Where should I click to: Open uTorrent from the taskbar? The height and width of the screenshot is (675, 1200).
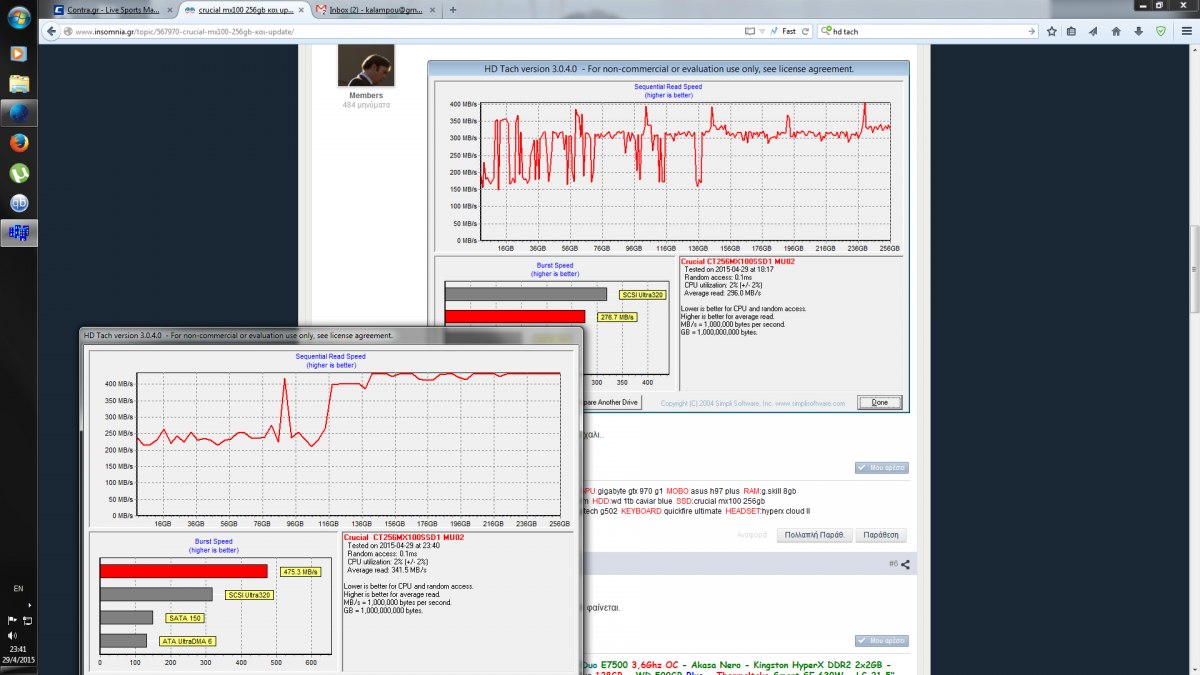pyautogui.click(x=19, y=173)
